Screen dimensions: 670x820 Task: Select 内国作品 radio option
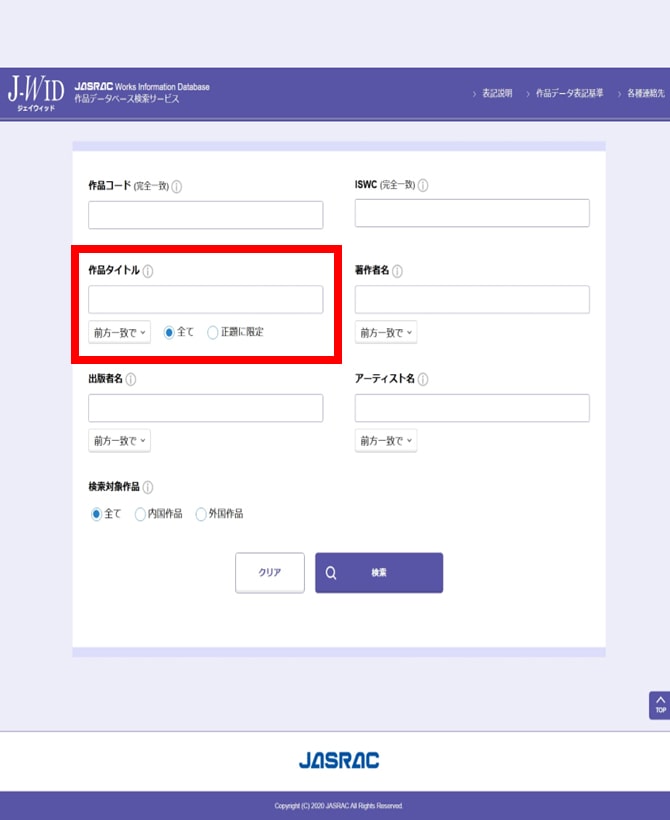(x=140, y=514)
